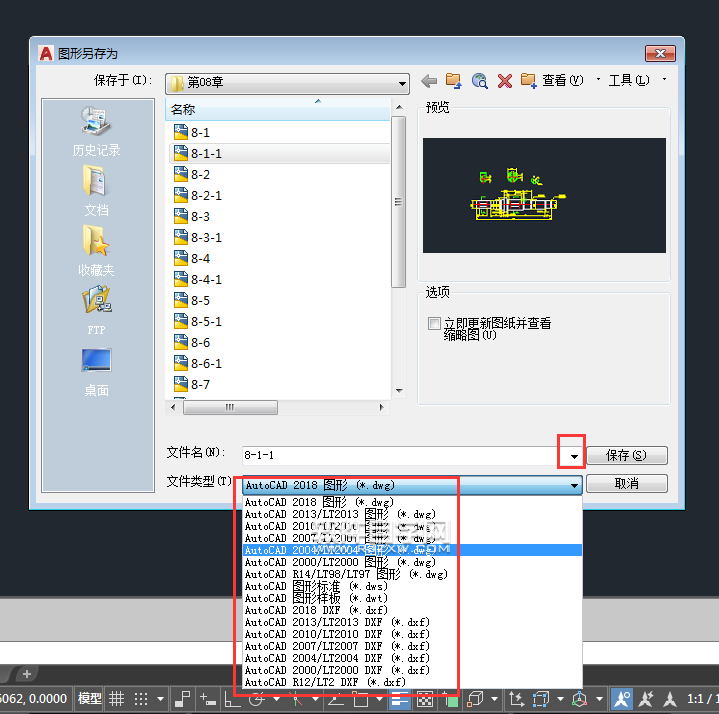Open the 历史记录 history location
This screenshot has width=719, height=714.
click(x=97, y=131)
